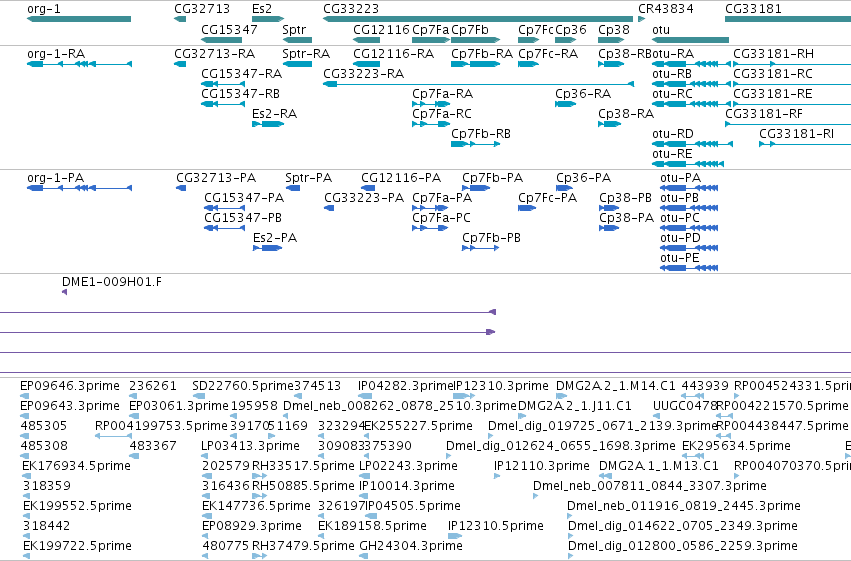Screen dimensions: 851x561
Task: Select the Cp7Fa gene label
Action: pyautogui.click(x=430, y=29)
